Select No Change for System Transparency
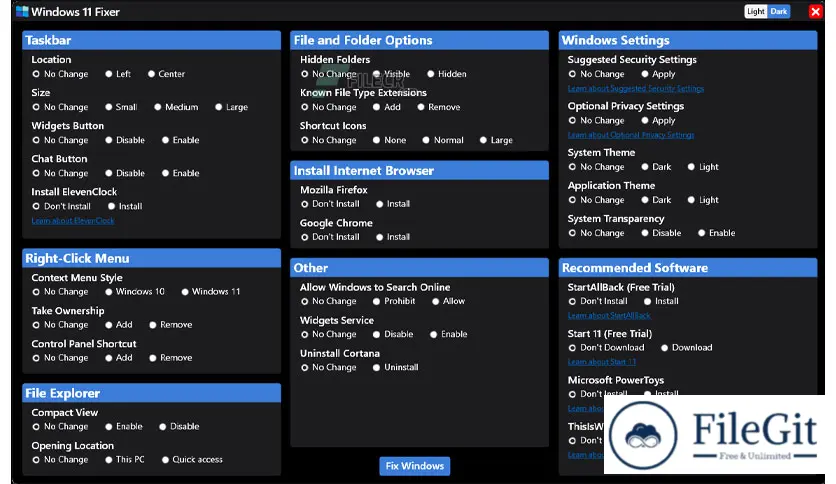This screenshot has width=836, height=484. (x=596, y=233)
